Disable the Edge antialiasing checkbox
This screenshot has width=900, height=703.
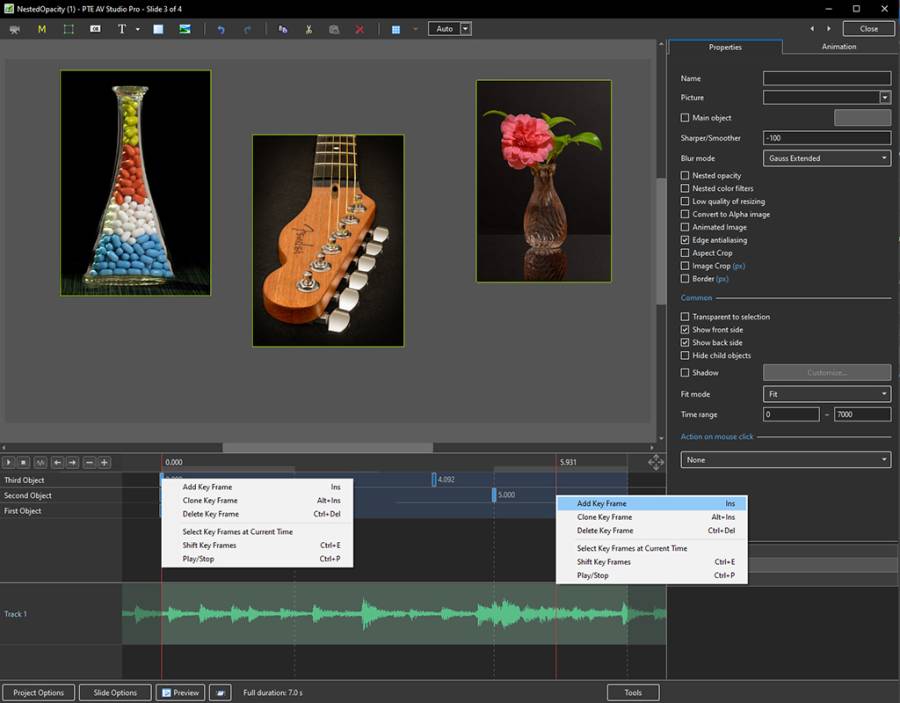(x=685, y=241)
